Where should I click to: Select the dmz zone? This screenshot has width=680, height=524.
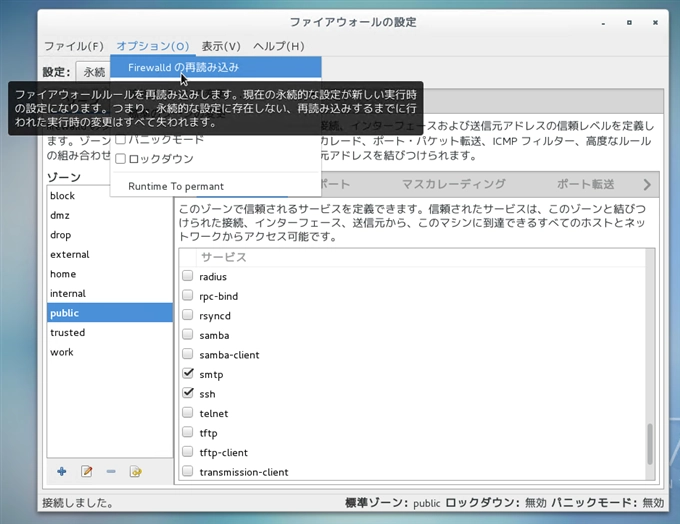tap(109, 215)
